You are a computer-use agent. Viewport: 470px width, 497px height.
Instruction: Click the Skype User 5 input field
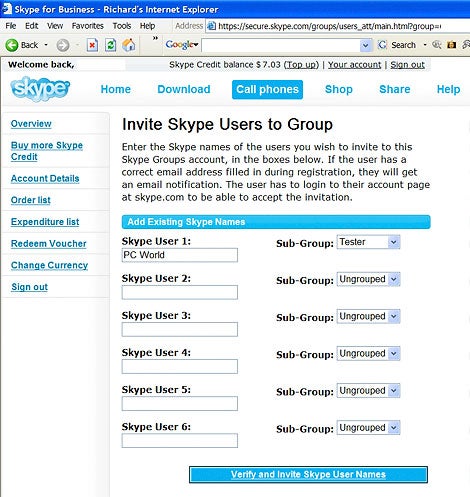point(180,403)
